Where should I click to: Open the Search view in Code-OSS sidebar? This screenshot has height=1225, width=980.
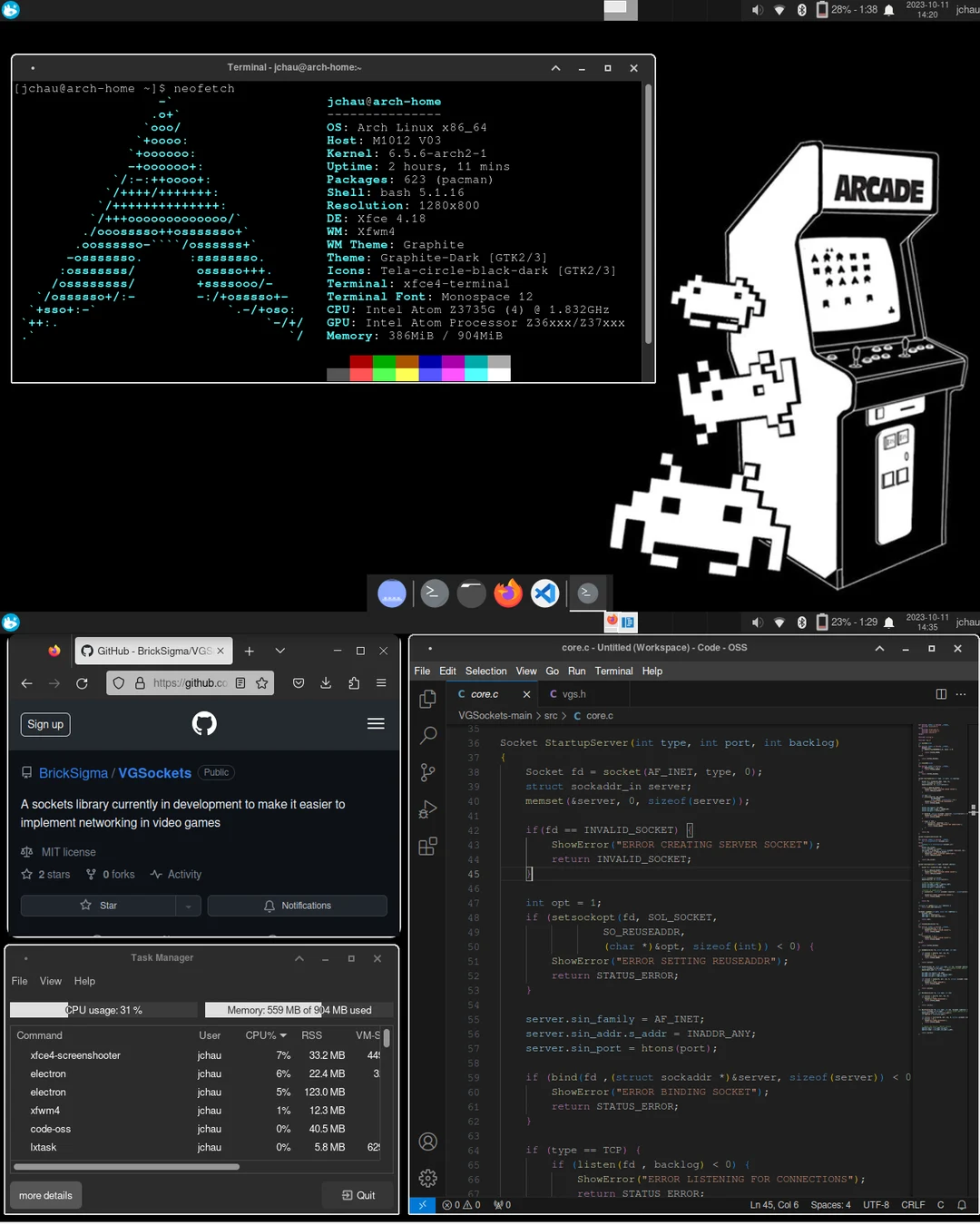click(x=427, y=735)
